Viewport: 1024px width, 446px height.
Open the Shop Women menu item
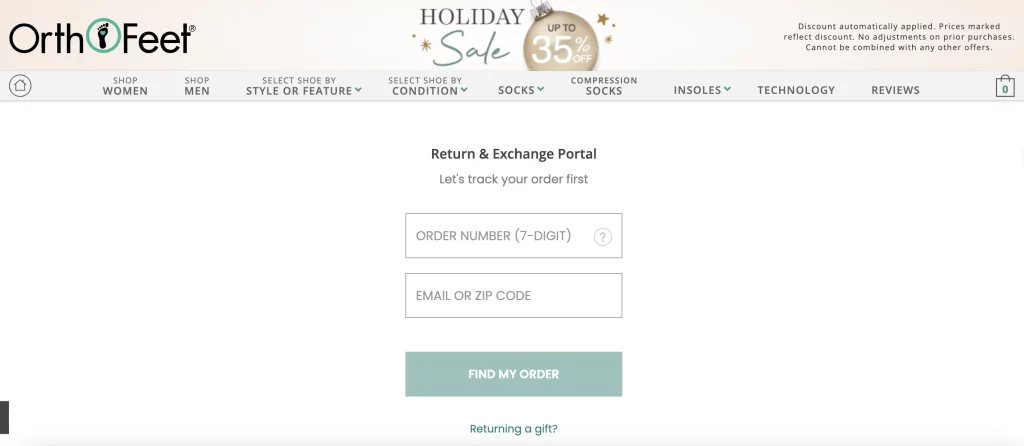(125, 86)
